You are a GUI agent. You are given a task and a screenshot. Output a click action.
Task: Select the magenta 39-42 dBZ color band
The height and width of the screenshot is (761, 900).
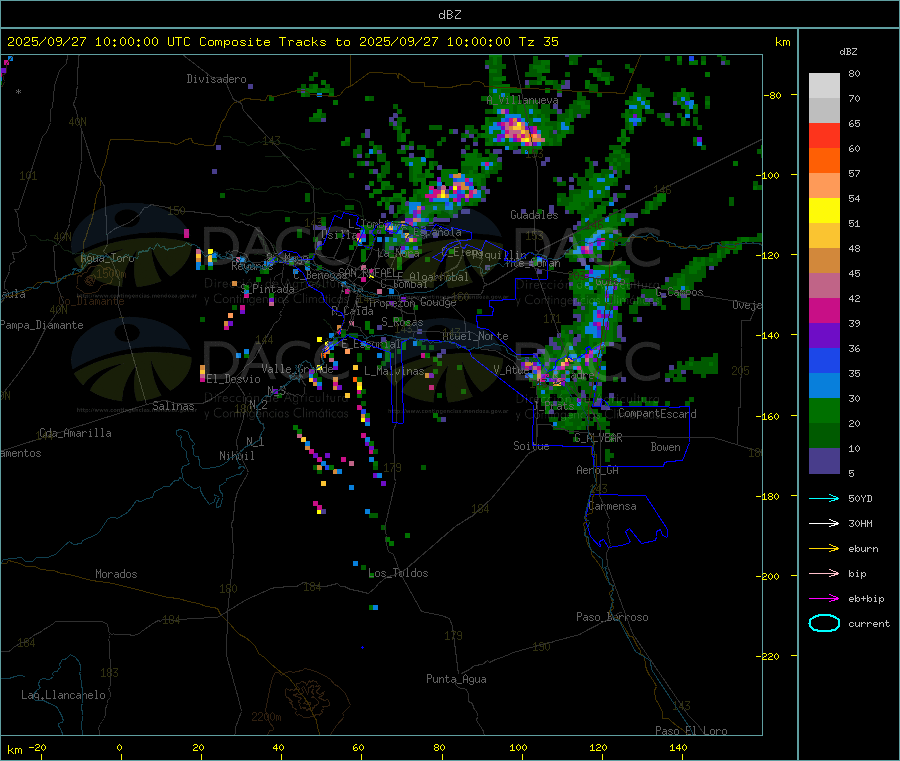[824, 310]
